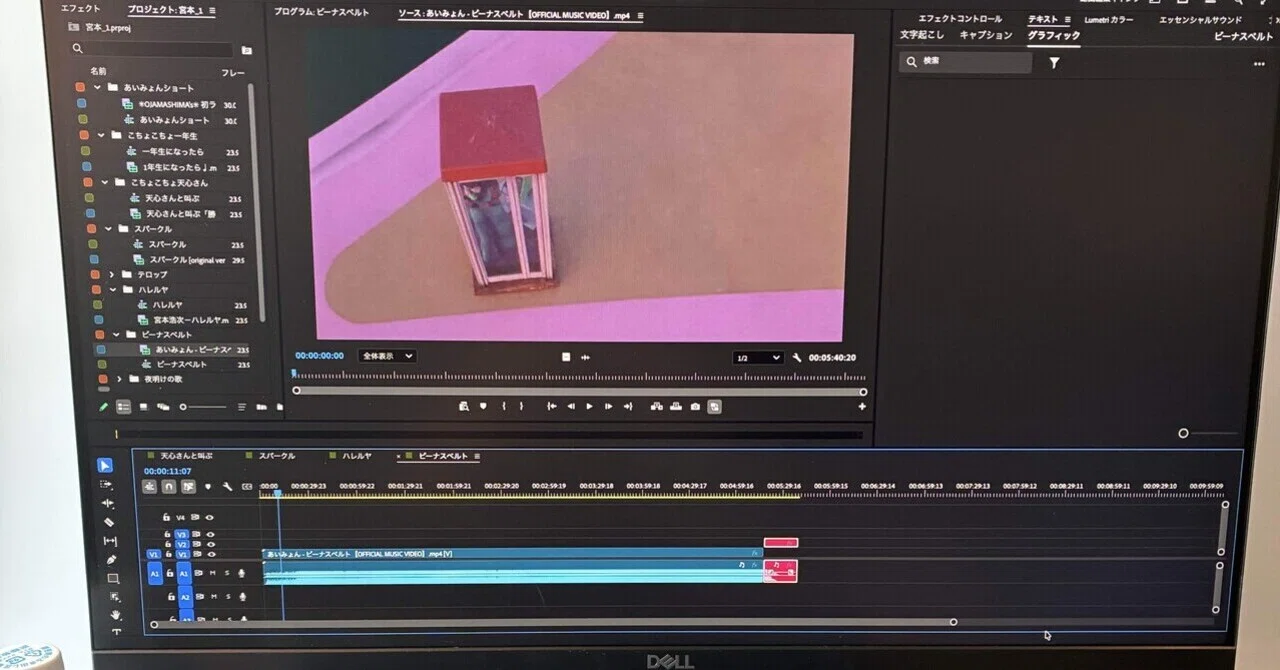Switch to the キャプション tab
Image resolution: width=1280 pixels, height=670 pixels.
tap(986, 35)
